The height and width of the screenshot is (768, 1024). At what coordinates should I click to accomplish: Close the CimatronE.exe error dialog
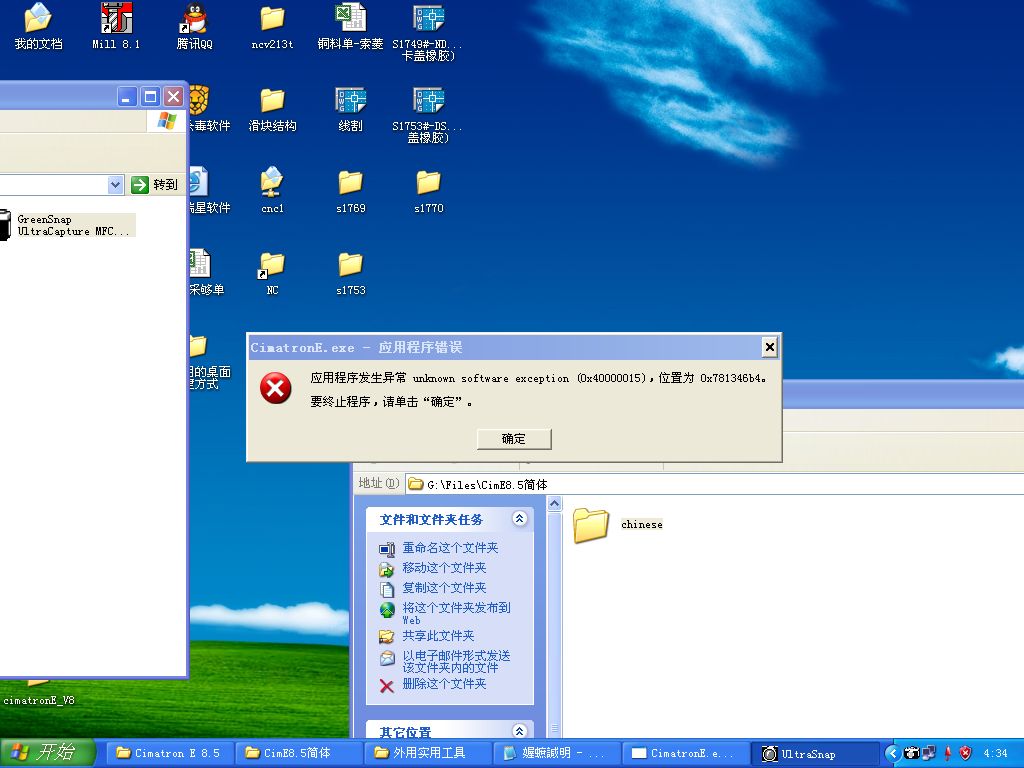click(x=770, y=347)
